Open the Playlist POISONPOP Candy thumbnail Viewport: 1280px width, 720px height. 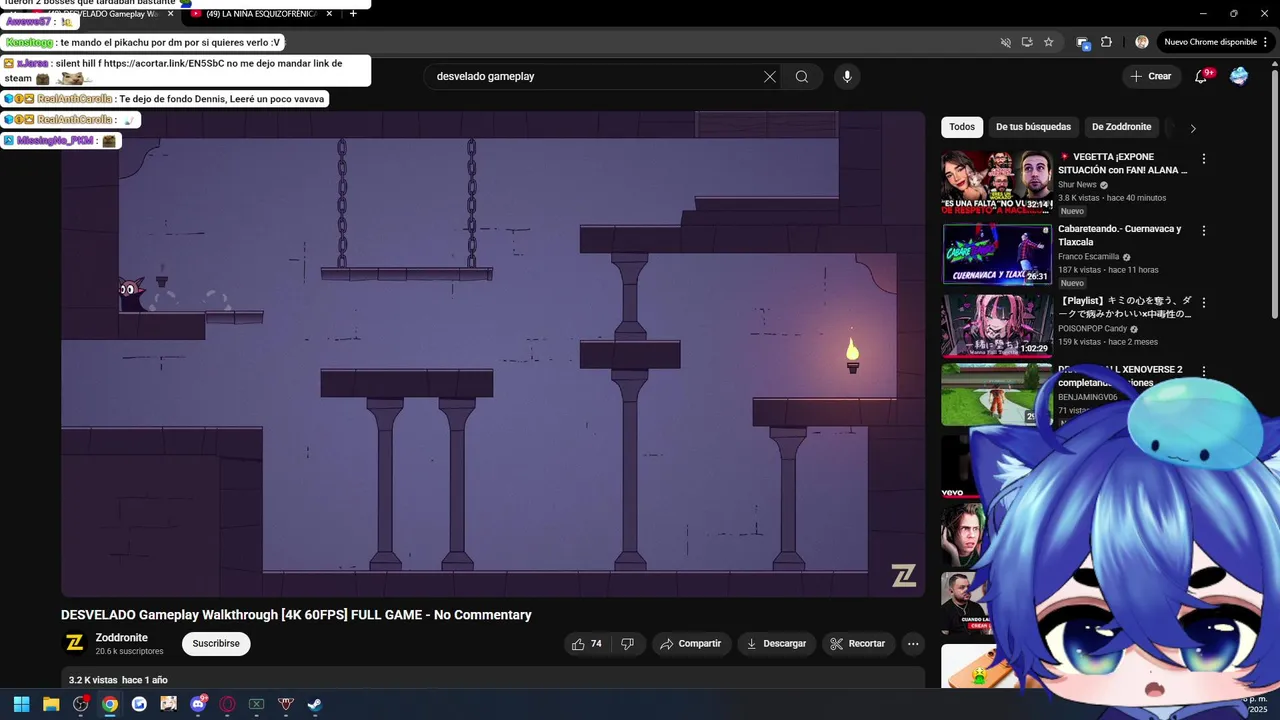pos(997,326)
